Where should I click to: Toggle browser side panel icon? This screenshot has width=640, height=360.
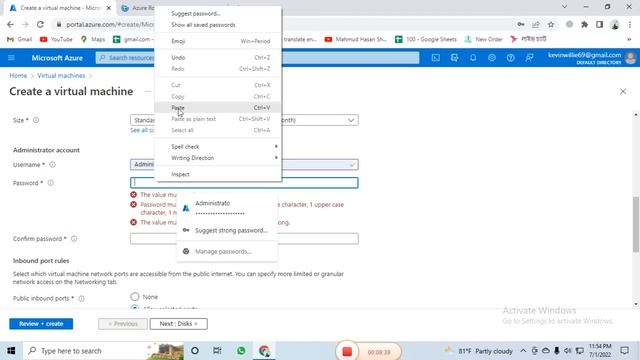point(599,24)
